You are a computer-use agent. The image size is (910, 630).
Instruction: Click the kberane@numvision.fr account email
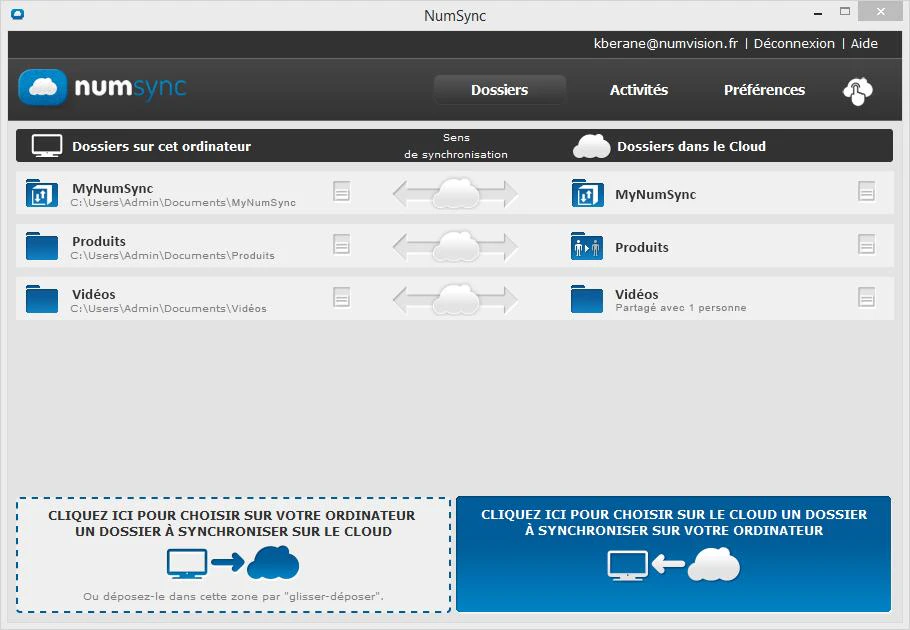coord(666,44)
